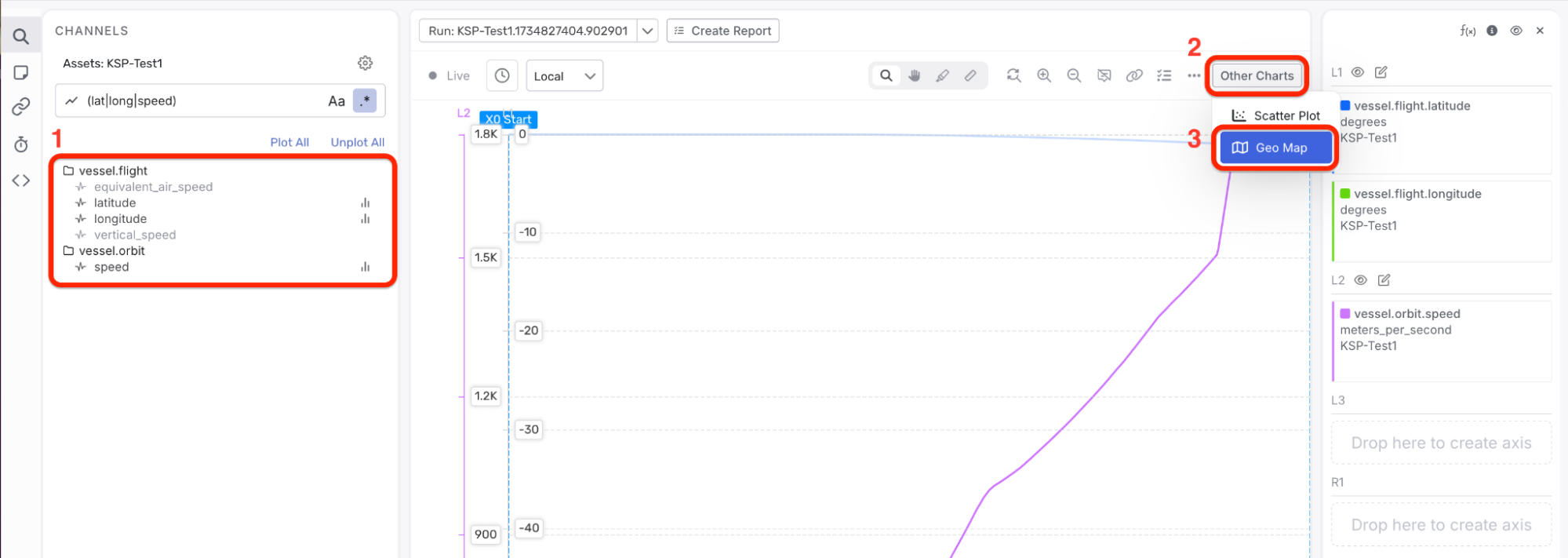Click the crossed-out comment icon to hide annotations
Image resolution: width=1568 pixels, height=558 pixels.
pyautogui.click(x=1104, y=75)
